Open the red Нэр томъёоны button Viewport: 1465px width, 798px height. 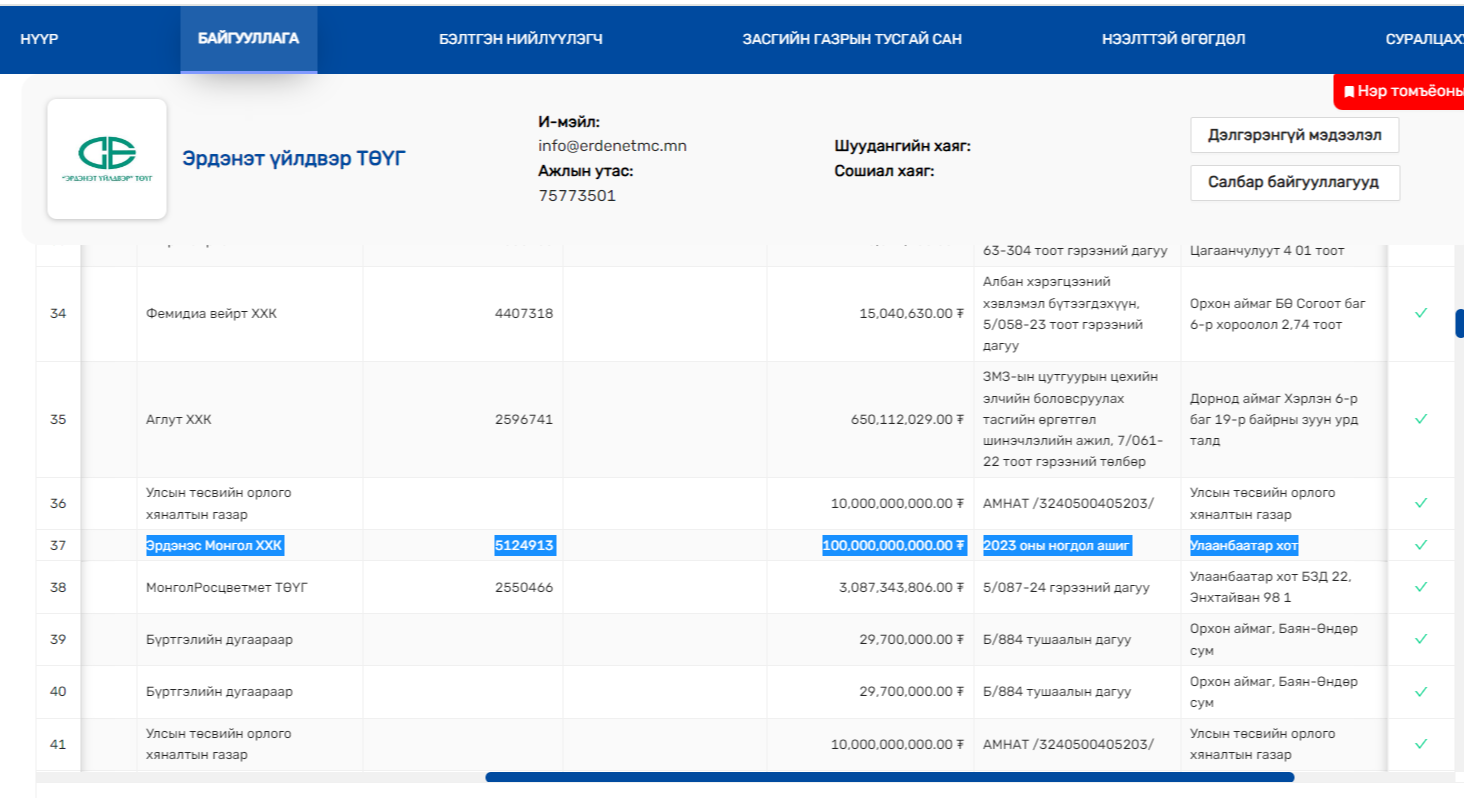[1402, 92]
